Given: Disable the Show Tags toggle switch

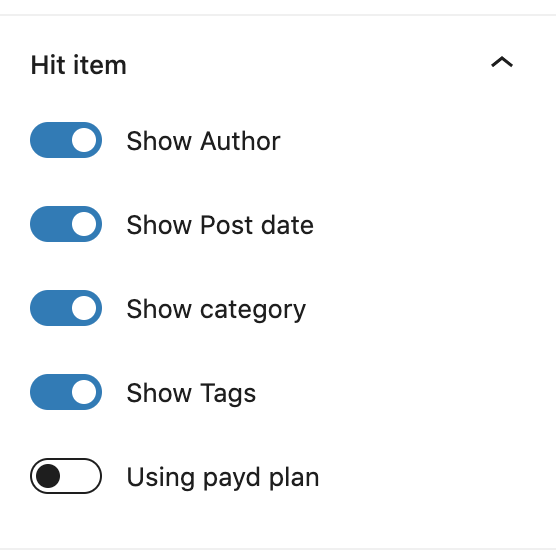Looking at the screenshot, I should (66, 392).
